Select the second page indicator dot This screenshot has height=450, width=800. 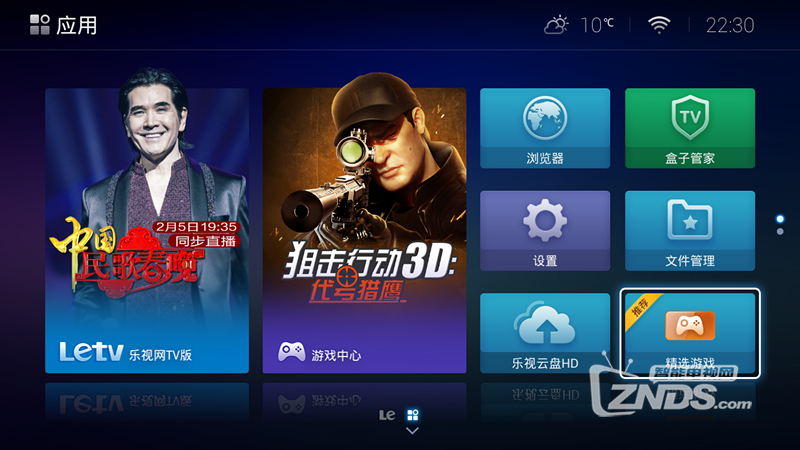tap(780, 232)
